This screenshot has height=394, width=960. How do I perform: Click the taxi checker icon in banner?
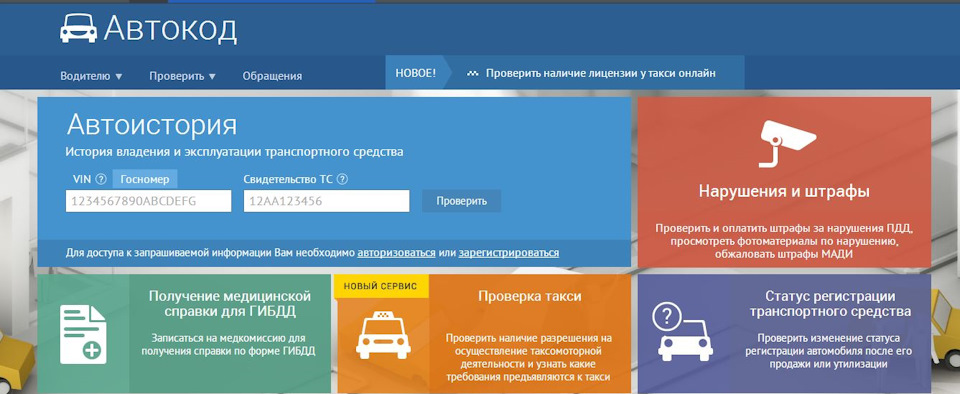click(472, 74)
